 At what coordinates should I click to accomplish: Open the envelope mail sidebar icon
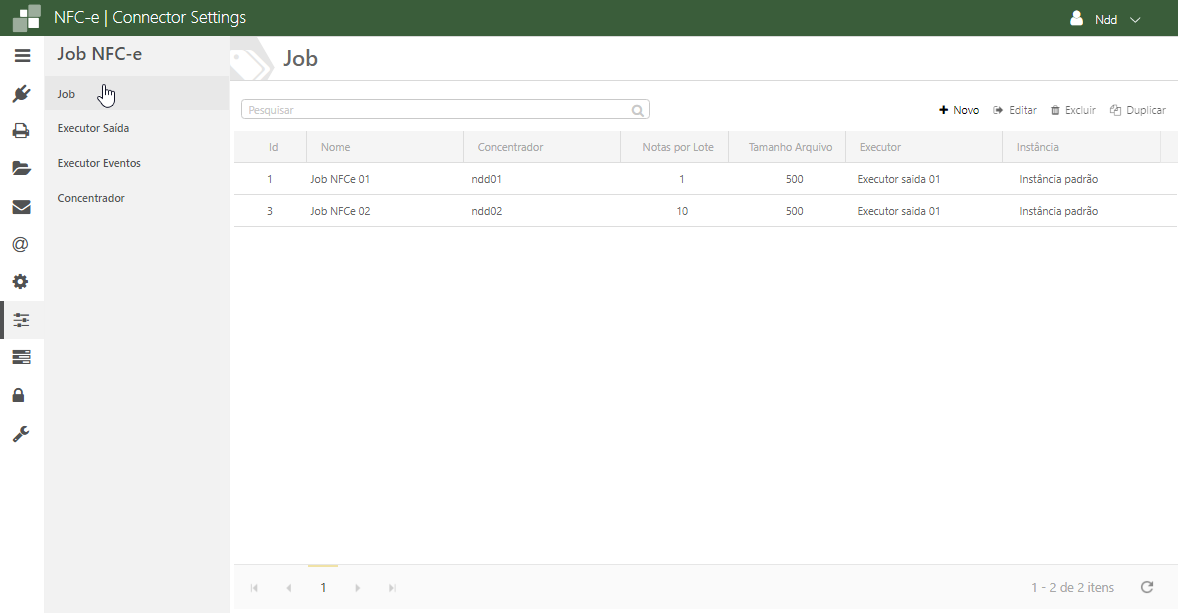pyautogui.click(x=21, y=207)
